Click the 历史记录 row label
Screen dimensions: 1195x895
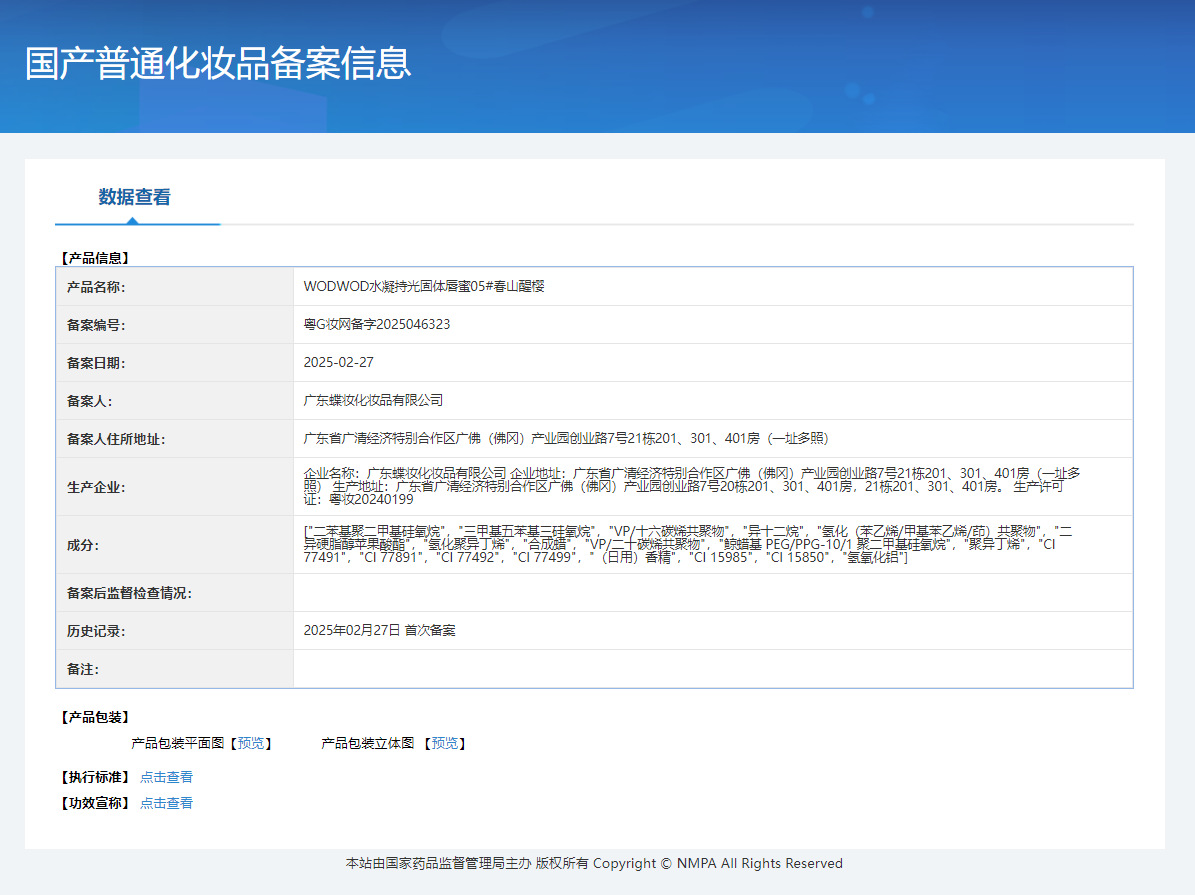point(96,631)
